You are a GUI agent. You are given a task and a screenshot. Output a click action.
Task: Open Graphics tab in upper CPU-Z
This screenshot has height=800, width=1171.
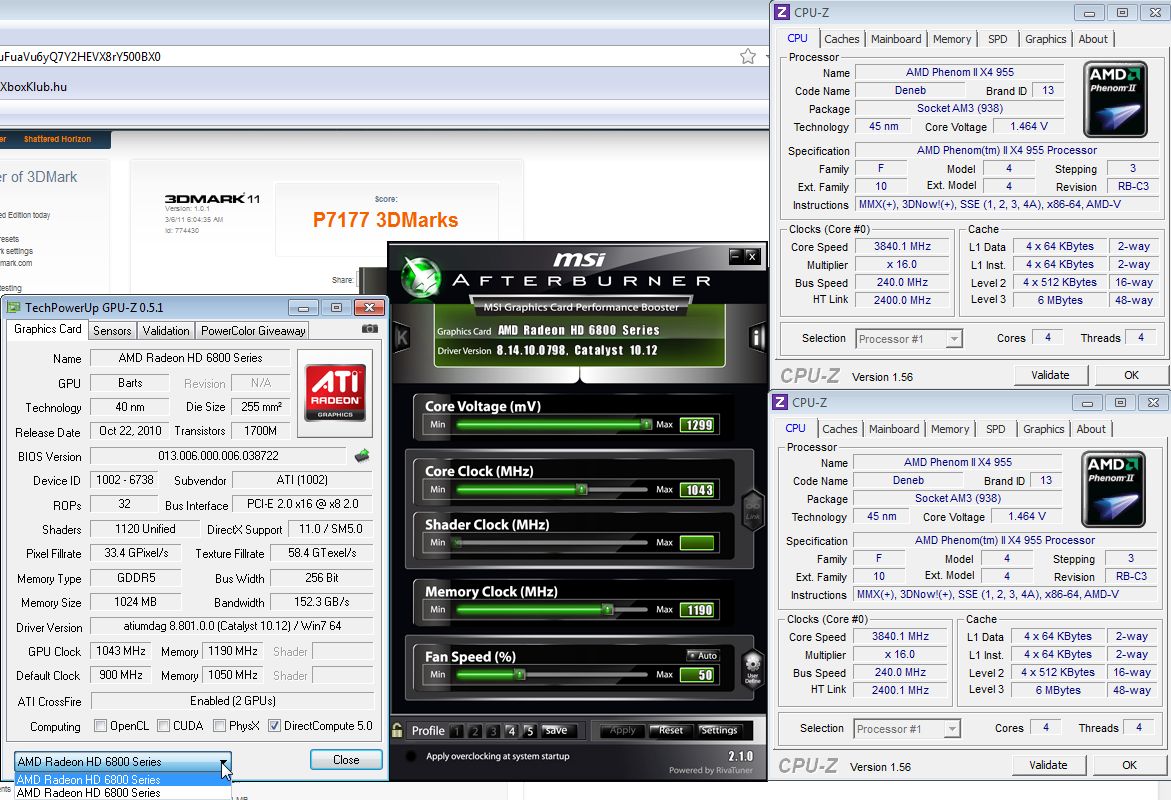click(1046, 39)
